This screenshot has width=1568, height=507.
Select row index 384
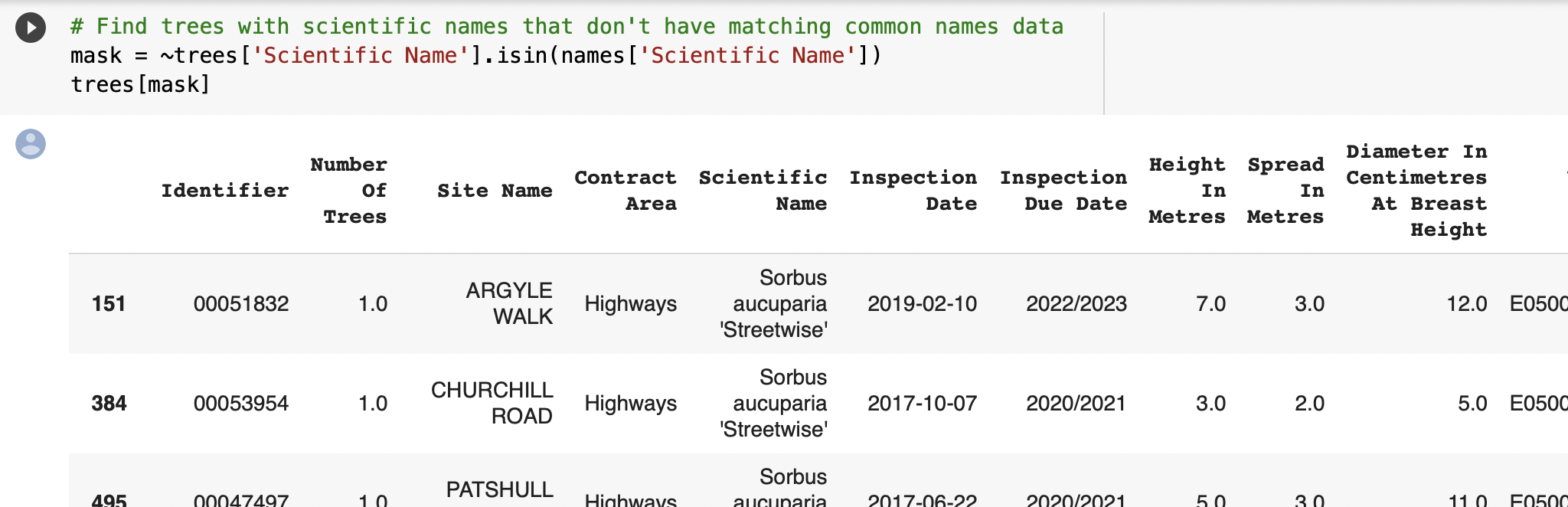click(109, 404)
